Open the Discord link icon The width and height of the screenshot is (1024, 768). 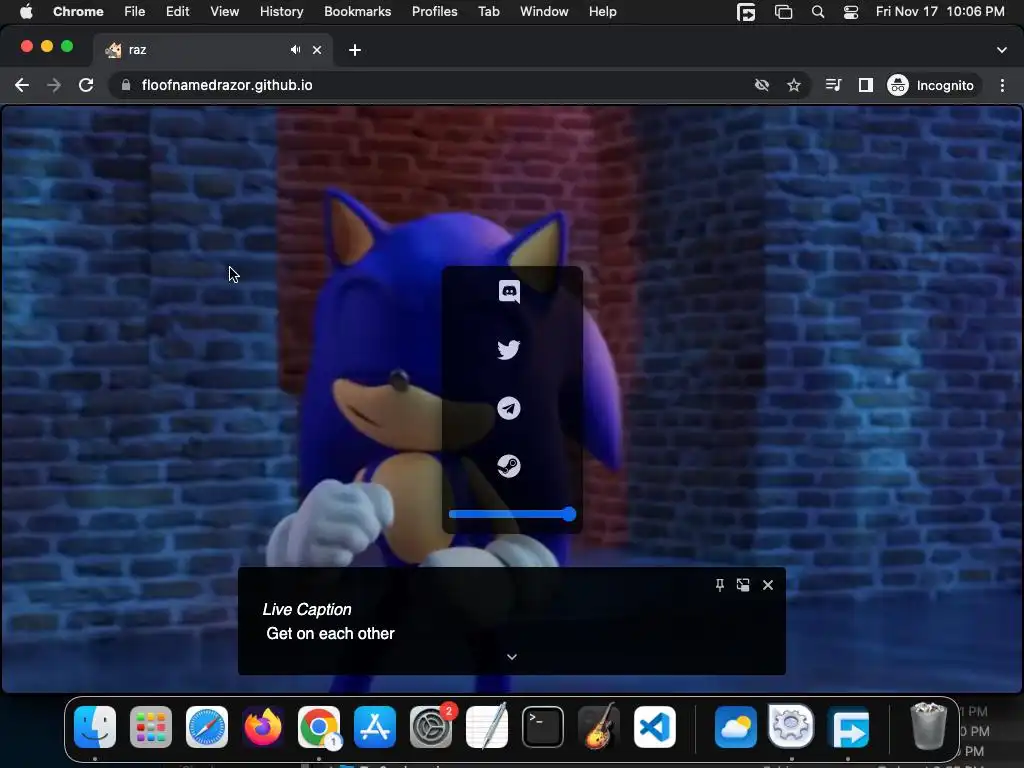(509, 291)
